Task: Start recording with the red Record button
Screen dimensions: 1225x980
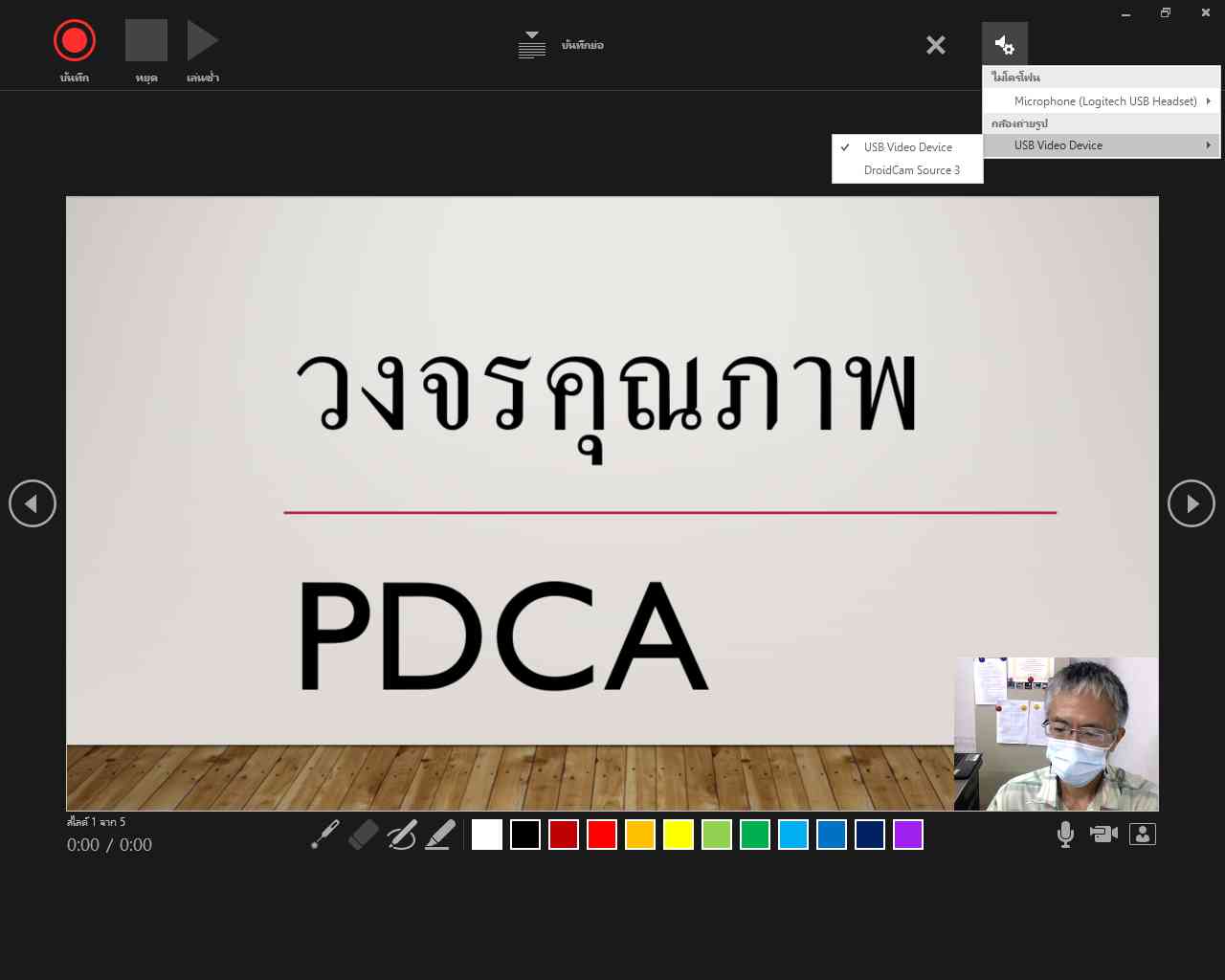Action: (75, 41)
